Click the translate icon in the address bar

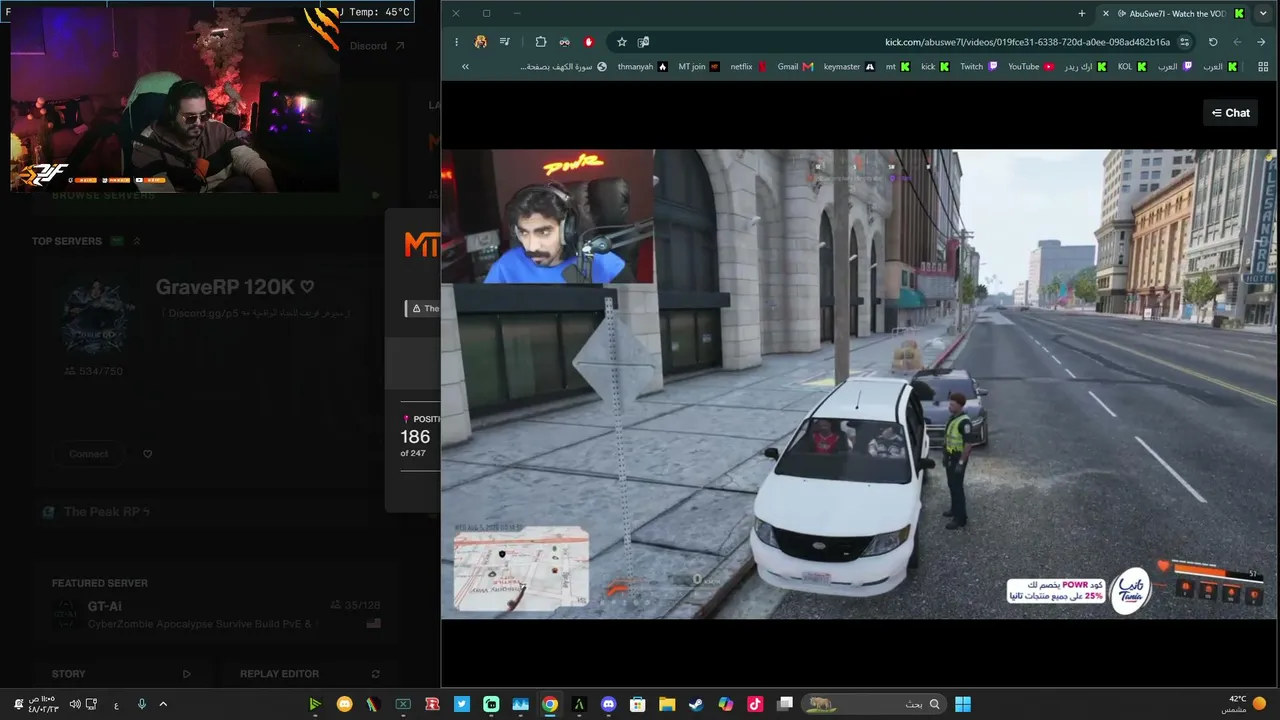(644, 42)
